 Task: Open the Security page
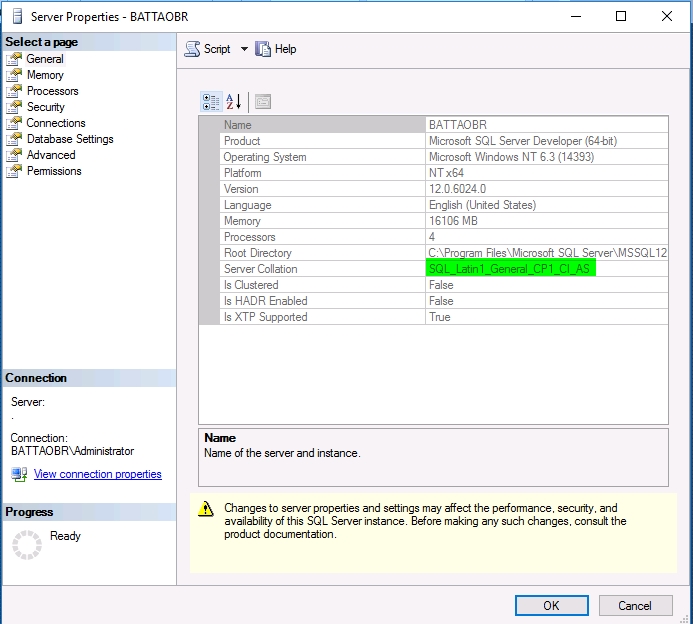[46, 107]
